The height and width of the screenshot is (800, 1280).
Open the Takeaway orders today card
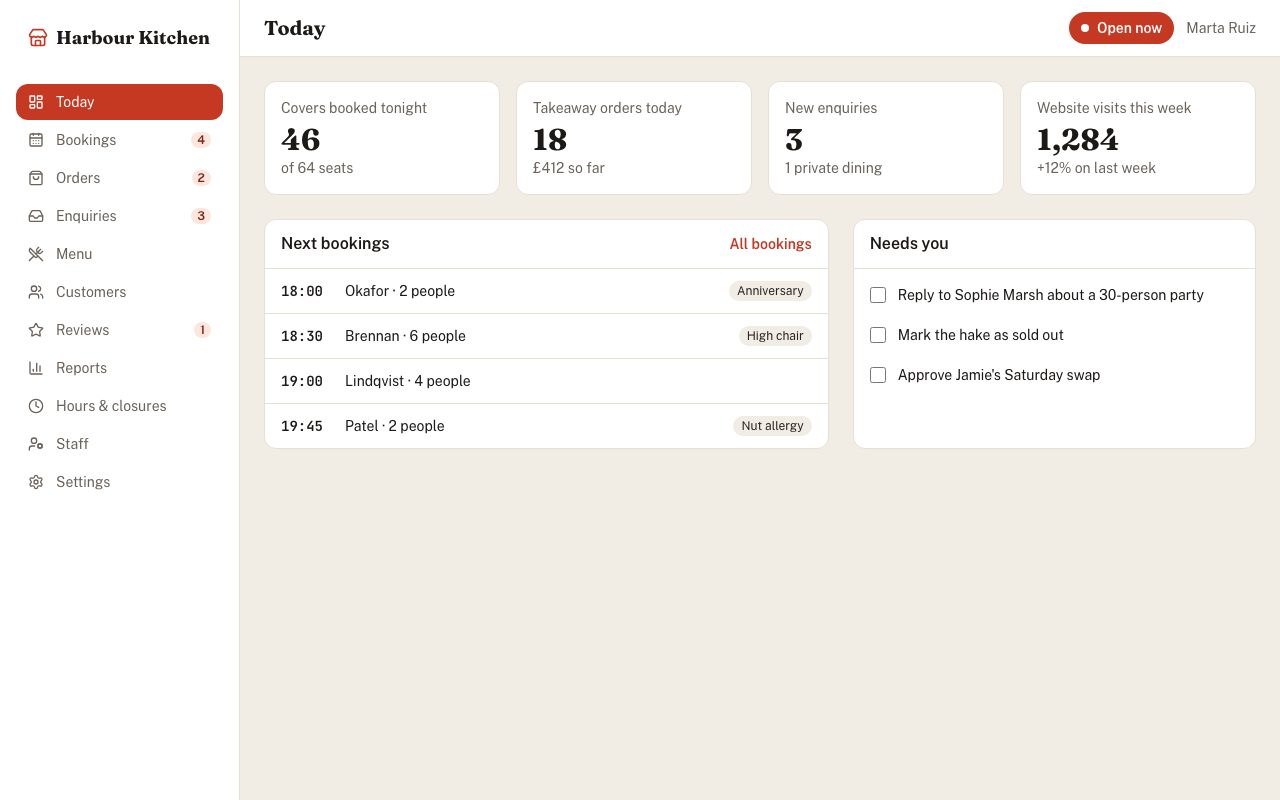tap(634, 138)
